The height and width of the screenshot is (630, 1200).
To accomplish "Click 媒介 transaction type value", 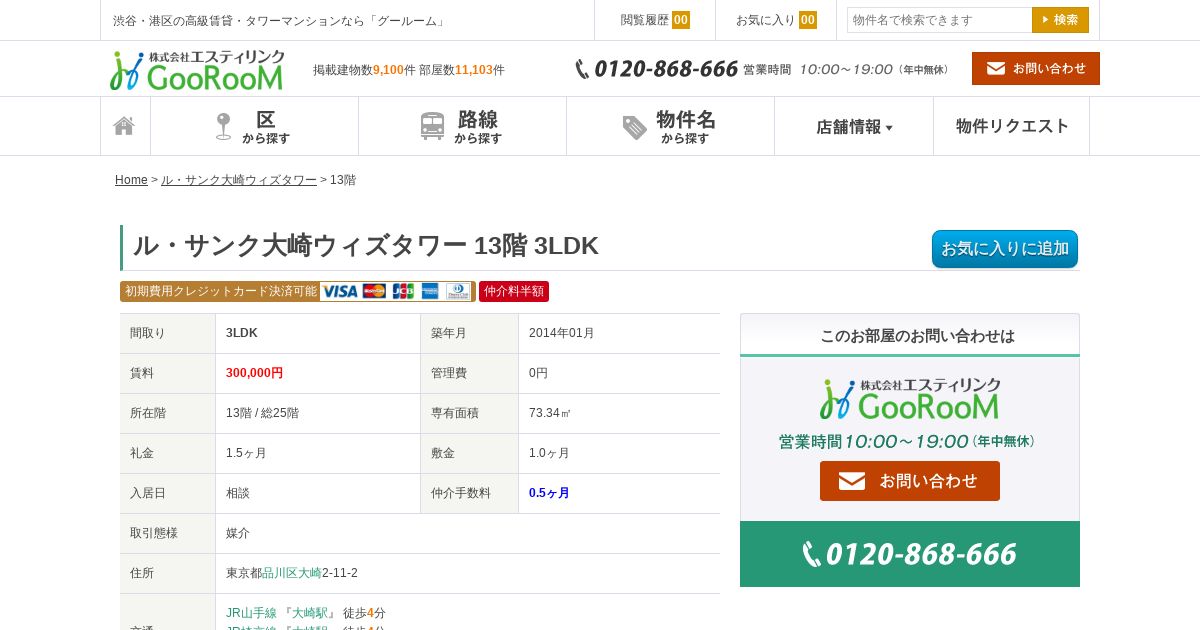I will click(238, 533).
